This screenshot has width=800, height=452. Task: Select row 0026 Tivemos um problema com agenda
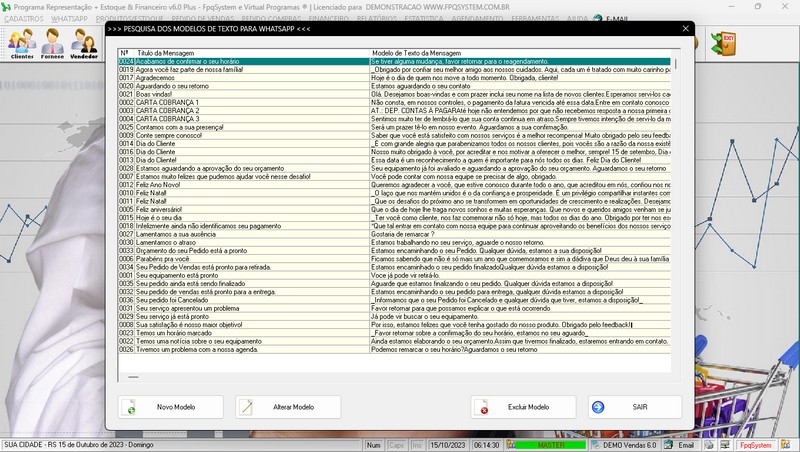coord(394,349)
